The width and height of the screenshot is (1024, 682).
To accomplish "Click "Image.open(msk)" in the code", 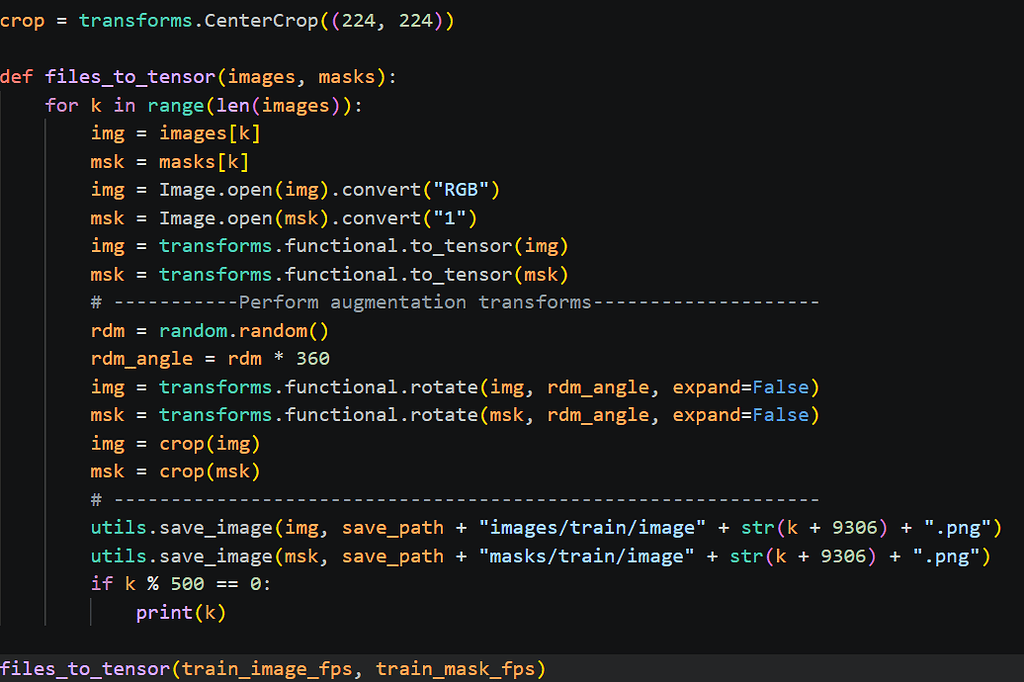I will pos(244,218).
